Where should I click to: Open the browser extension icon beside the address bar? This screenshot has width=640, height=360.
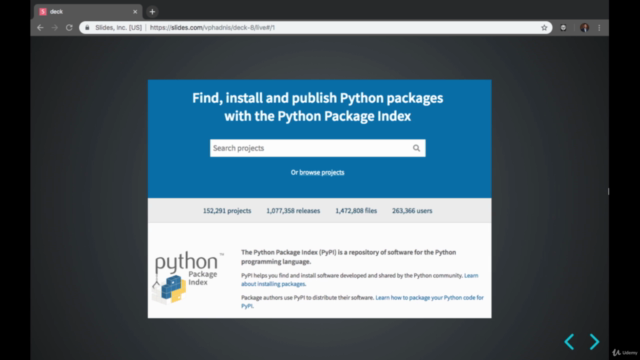pyautogui.click(x=563, y=28)
